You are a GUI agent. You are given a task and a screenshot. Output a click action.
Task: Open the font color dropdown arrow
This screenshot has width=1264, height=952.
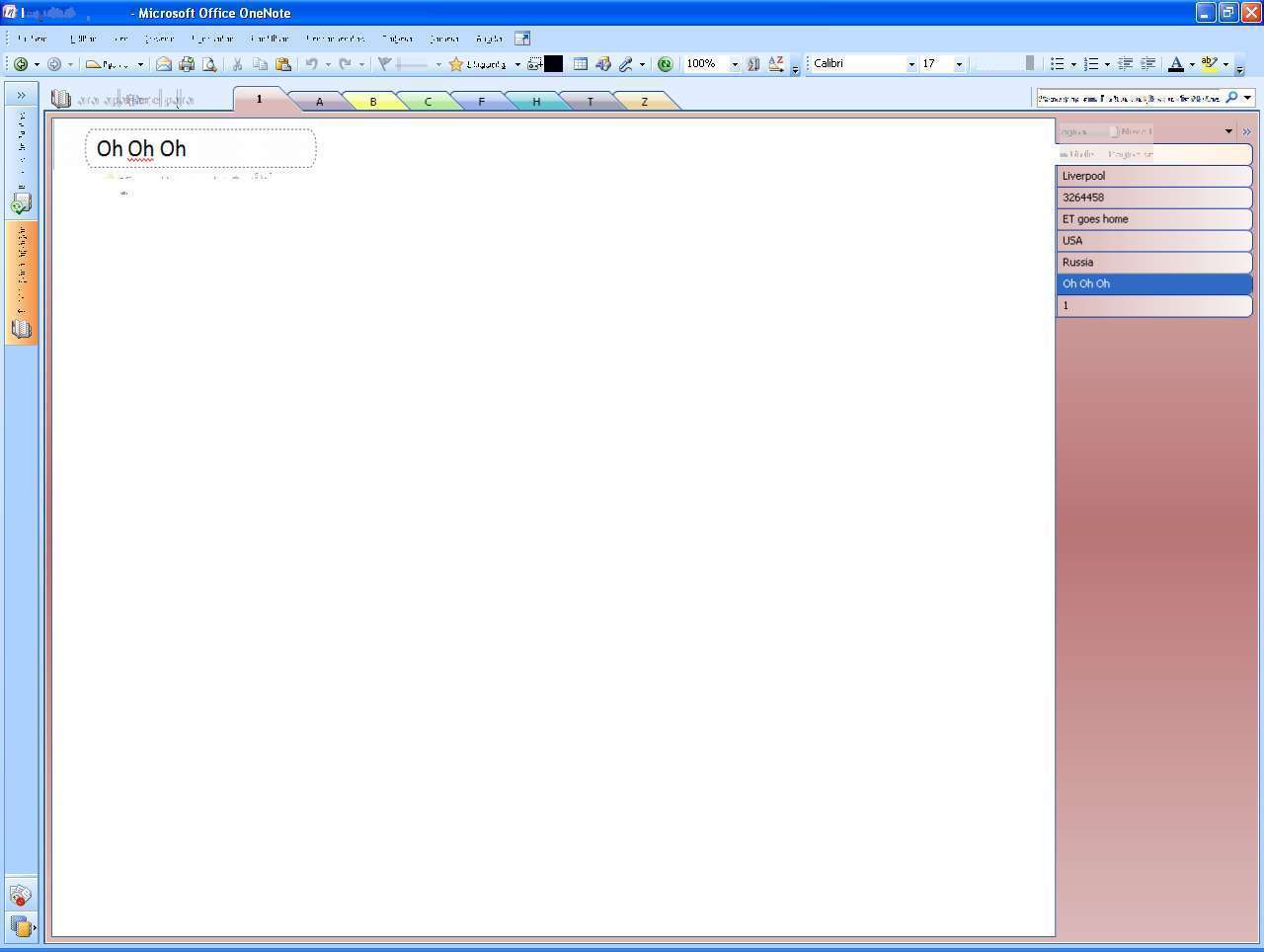pyautogui.click(x=1192, y=64)
